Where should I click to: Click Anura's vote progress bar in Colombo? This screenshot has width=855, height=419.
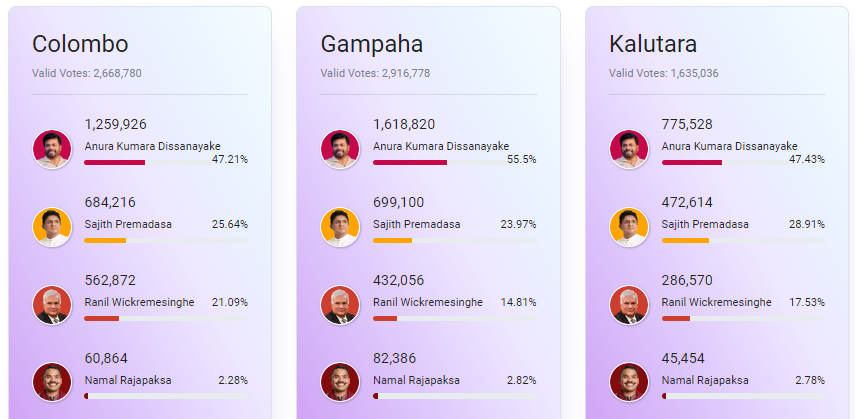click(x=115, y=162)
